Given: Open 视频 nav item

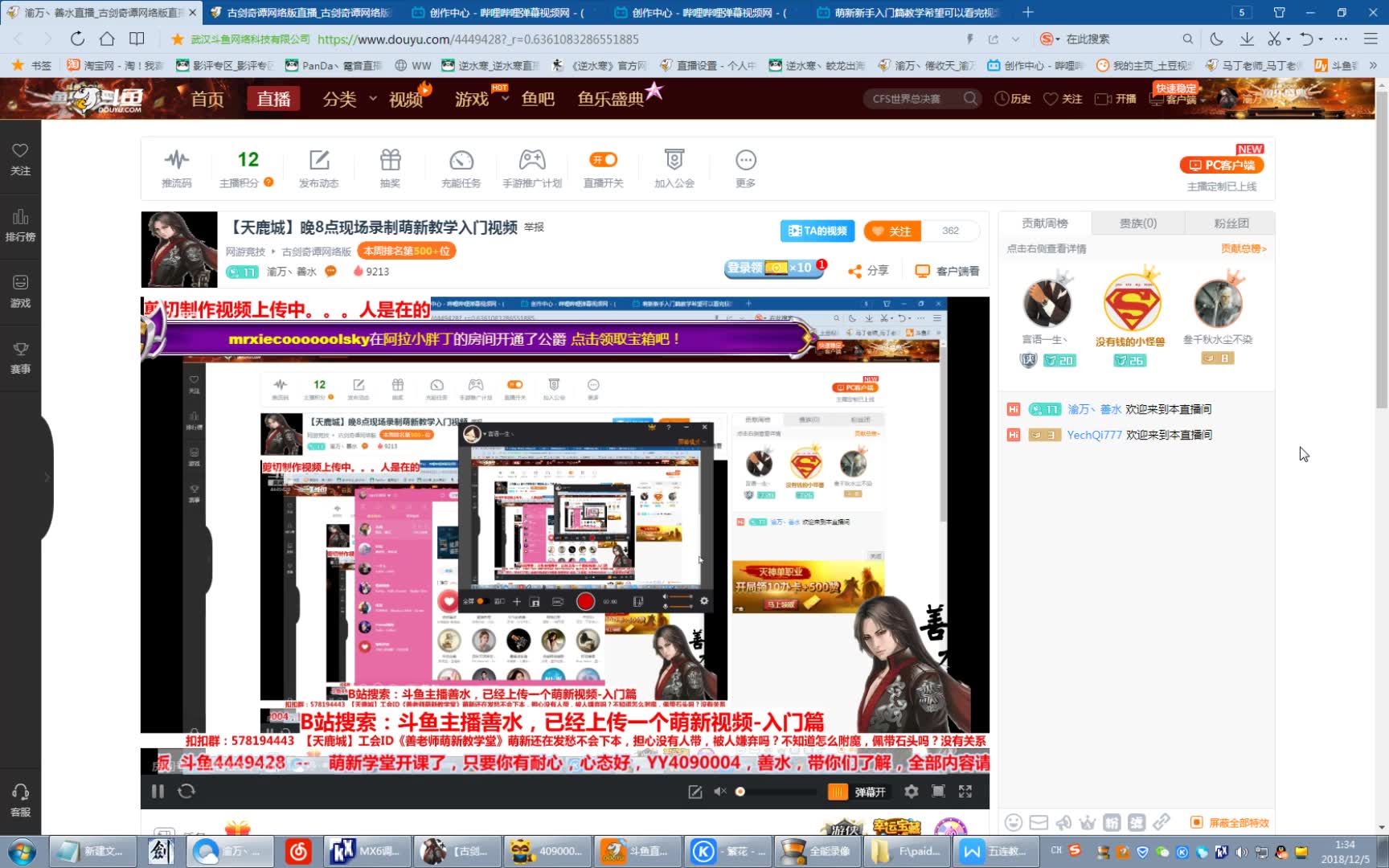Looking at the screenshot, I should coord(406,98).
